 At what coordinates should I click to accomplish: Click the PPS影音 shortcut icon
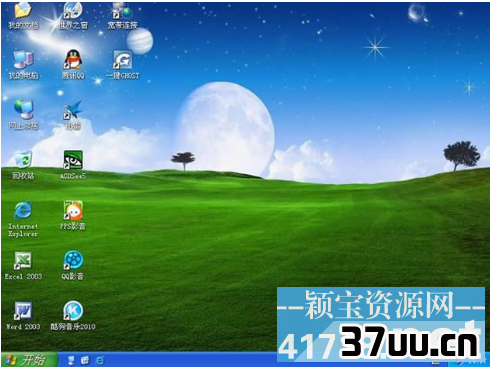(x=73, y=210)
